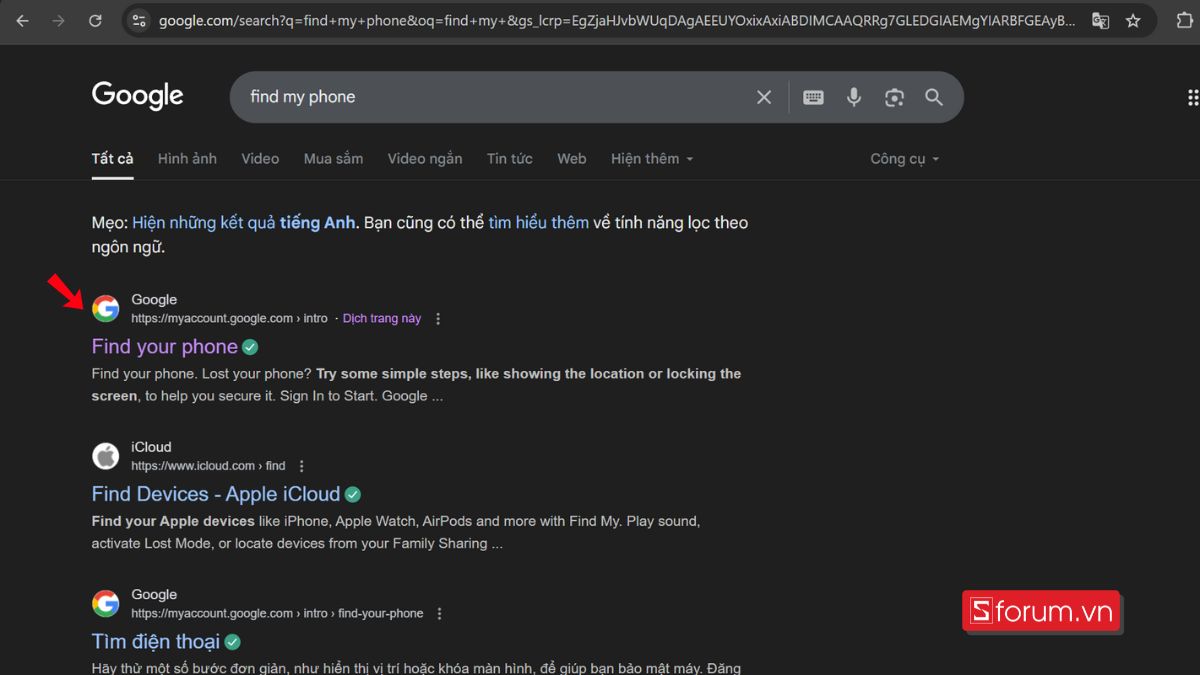The height and width of the screenshot is (675, 1200).
Task: Open the on-screen keyboard input tool
Action: [x=813, y=97]
